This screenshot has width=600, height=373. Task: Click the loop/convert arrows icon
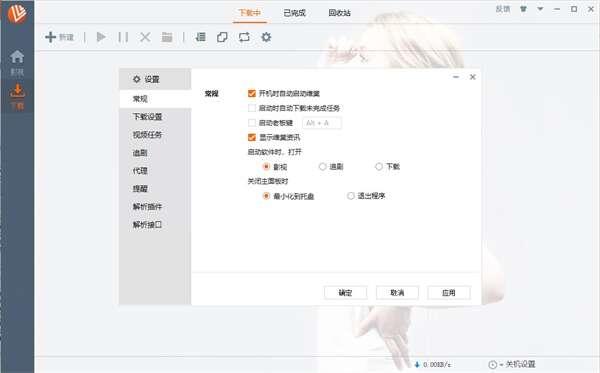pos(244,37)
